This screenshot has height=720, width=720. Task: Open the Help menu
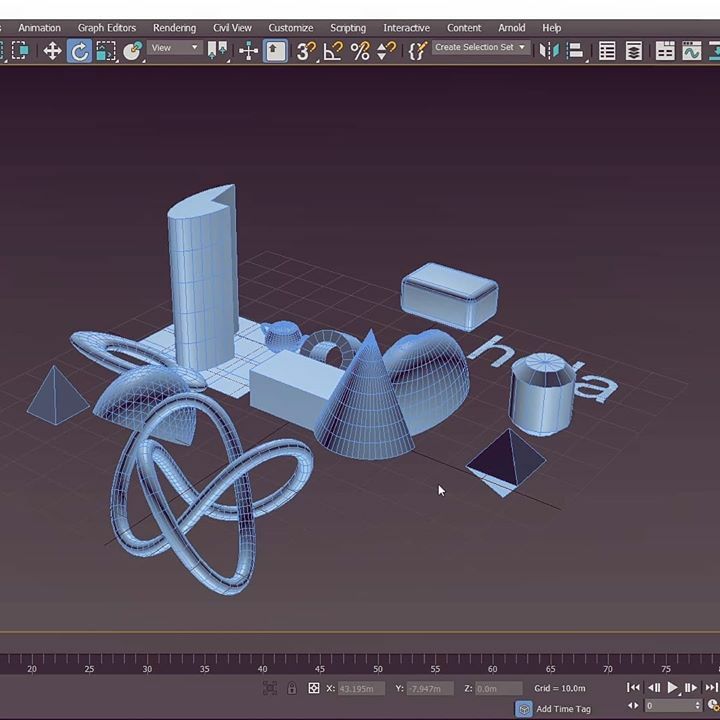(x=551, y=28)
